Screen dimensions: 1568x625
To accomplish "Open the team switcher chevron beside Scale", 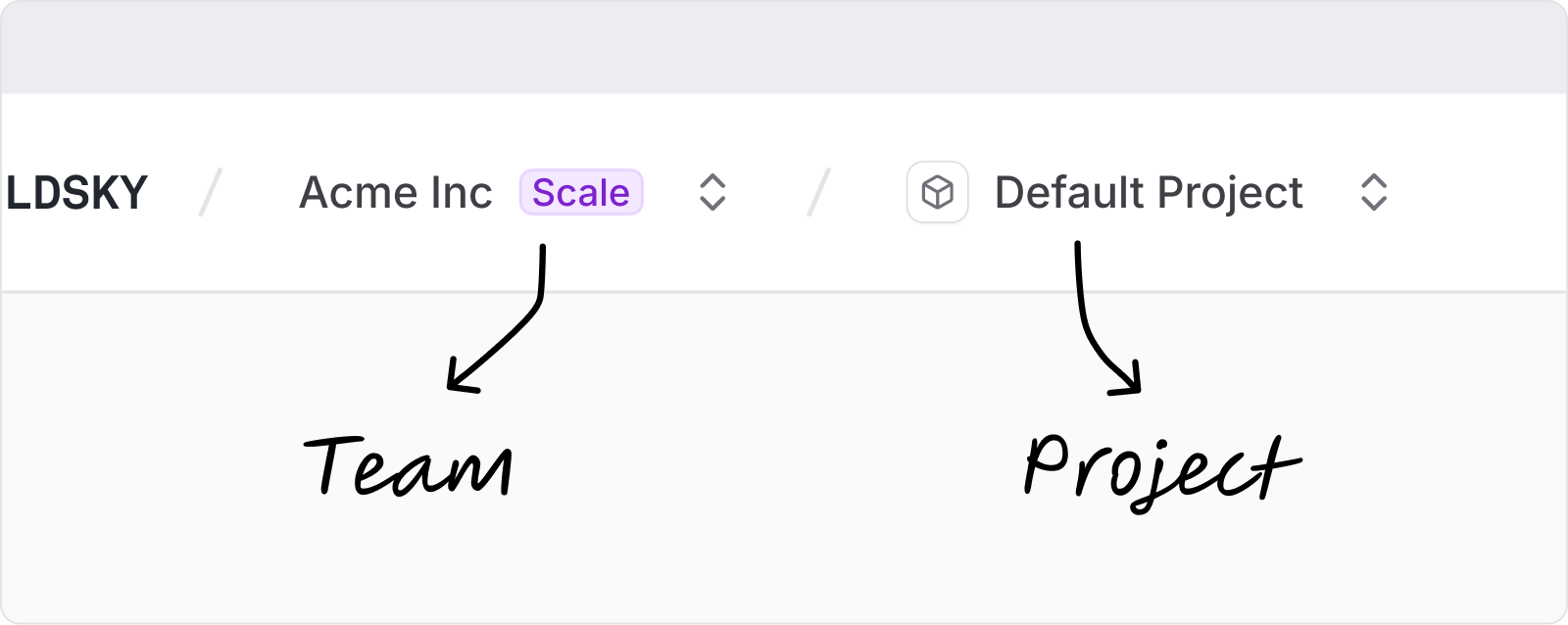I will pos(712,193).
